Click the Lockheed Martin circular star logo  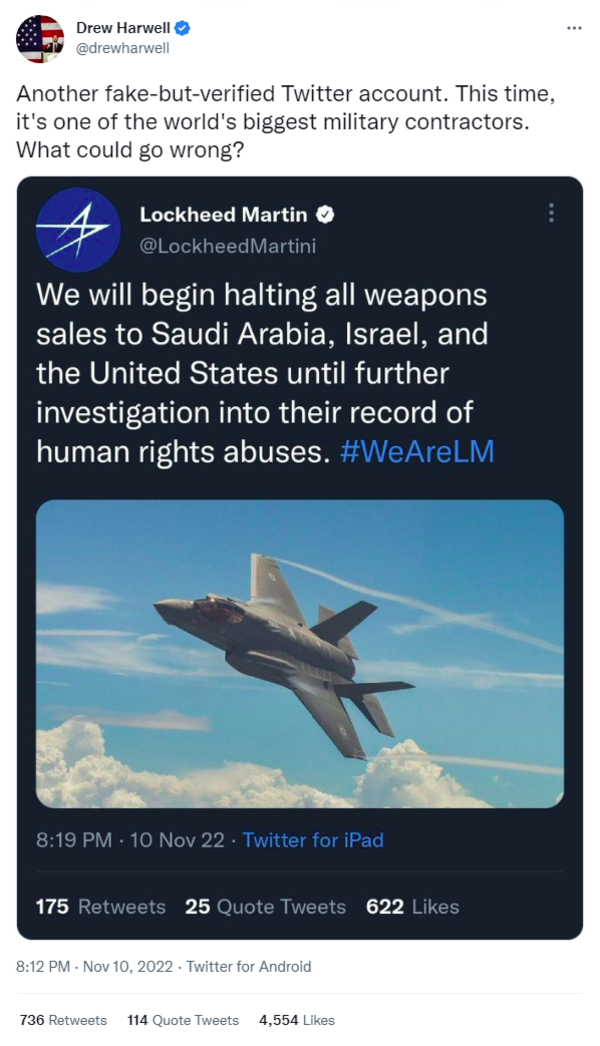(x=78, y=230)
